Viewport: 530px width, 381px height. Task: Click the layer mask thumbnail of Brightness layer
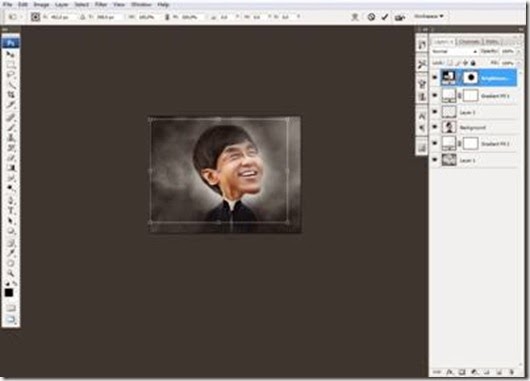470,78
